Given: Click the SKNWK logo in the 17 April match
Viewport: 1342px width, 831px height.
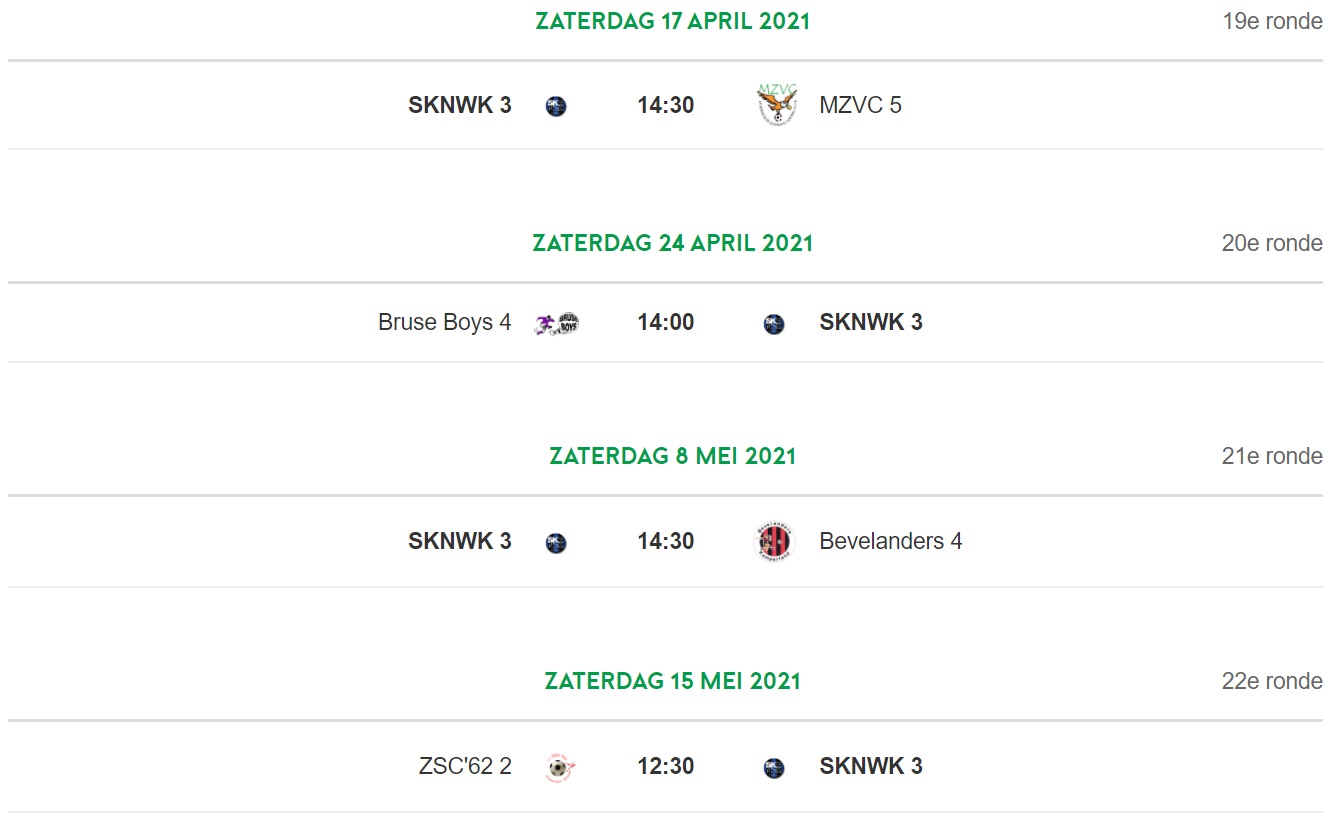Looking at the screenshot, I should [x=556, y=106].
